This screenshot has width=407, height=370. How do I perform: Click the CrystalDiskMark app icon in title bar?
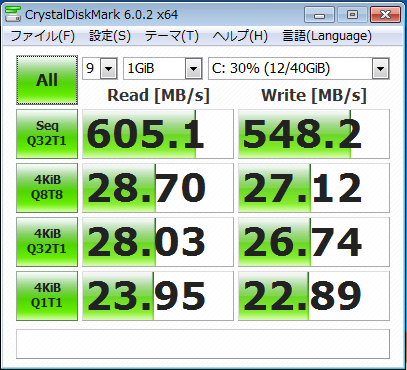click(13, 14)
